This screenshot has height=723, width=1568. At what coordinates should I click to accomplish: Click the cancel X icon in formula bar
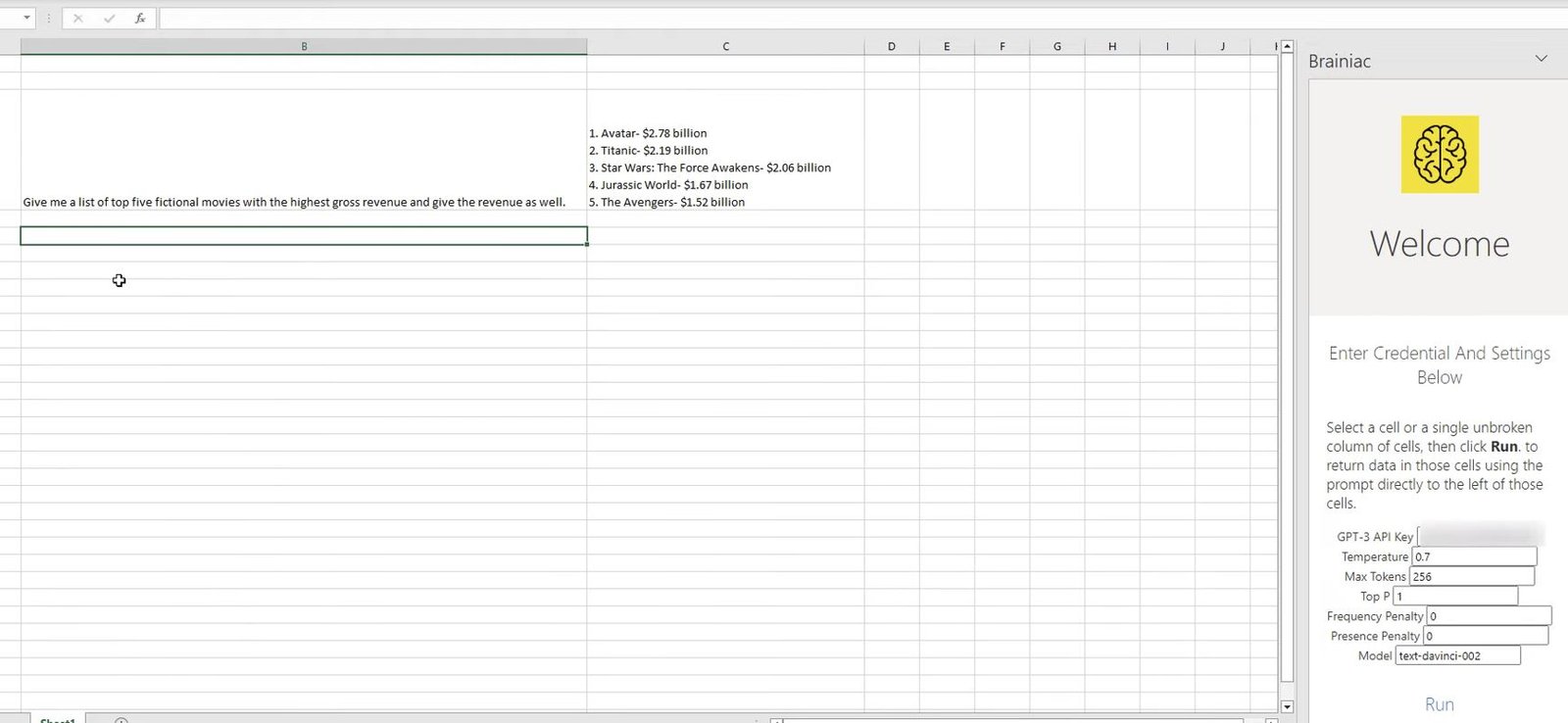point(78,19)
